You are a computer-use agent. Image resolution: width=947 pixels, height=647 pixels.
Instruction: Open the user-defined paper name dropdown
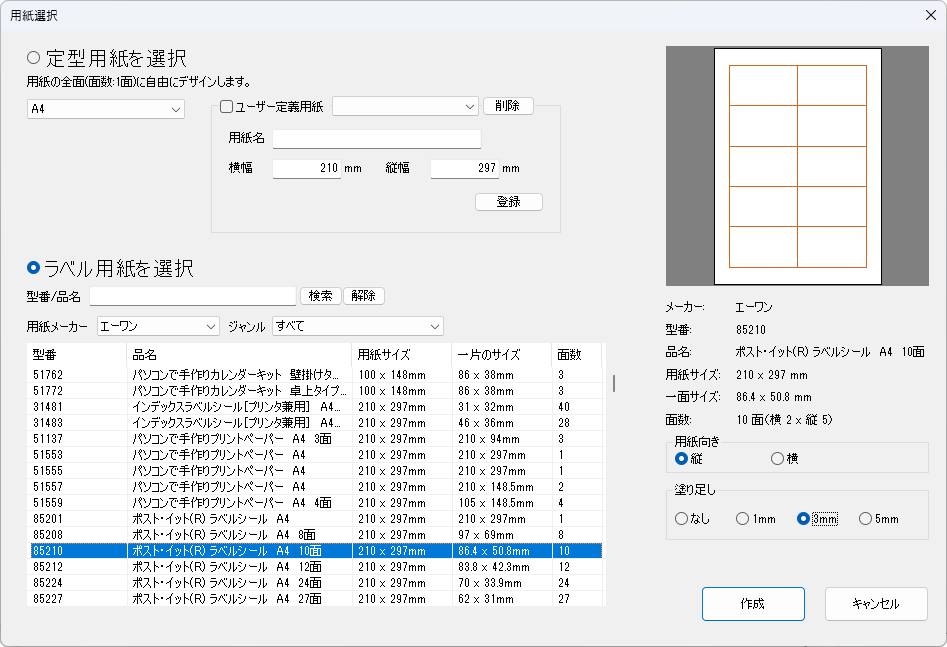click(406, 106)
